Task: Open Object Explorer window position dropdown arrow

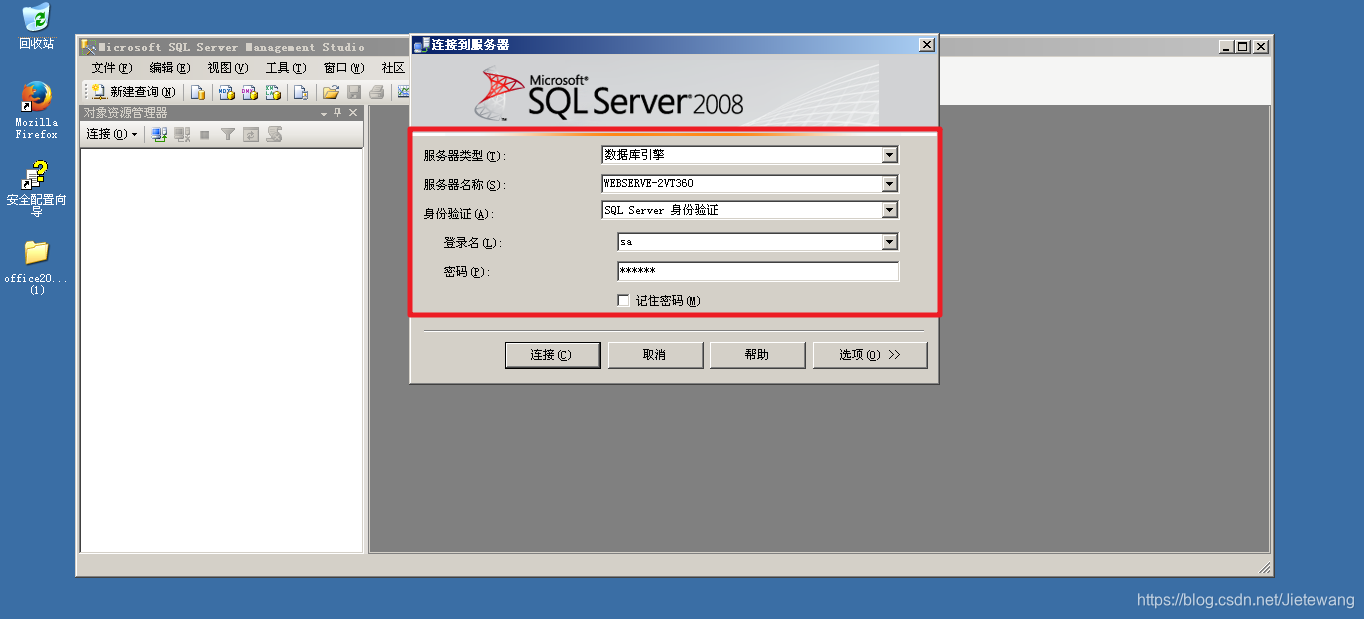Action: [x=323, y=114]
